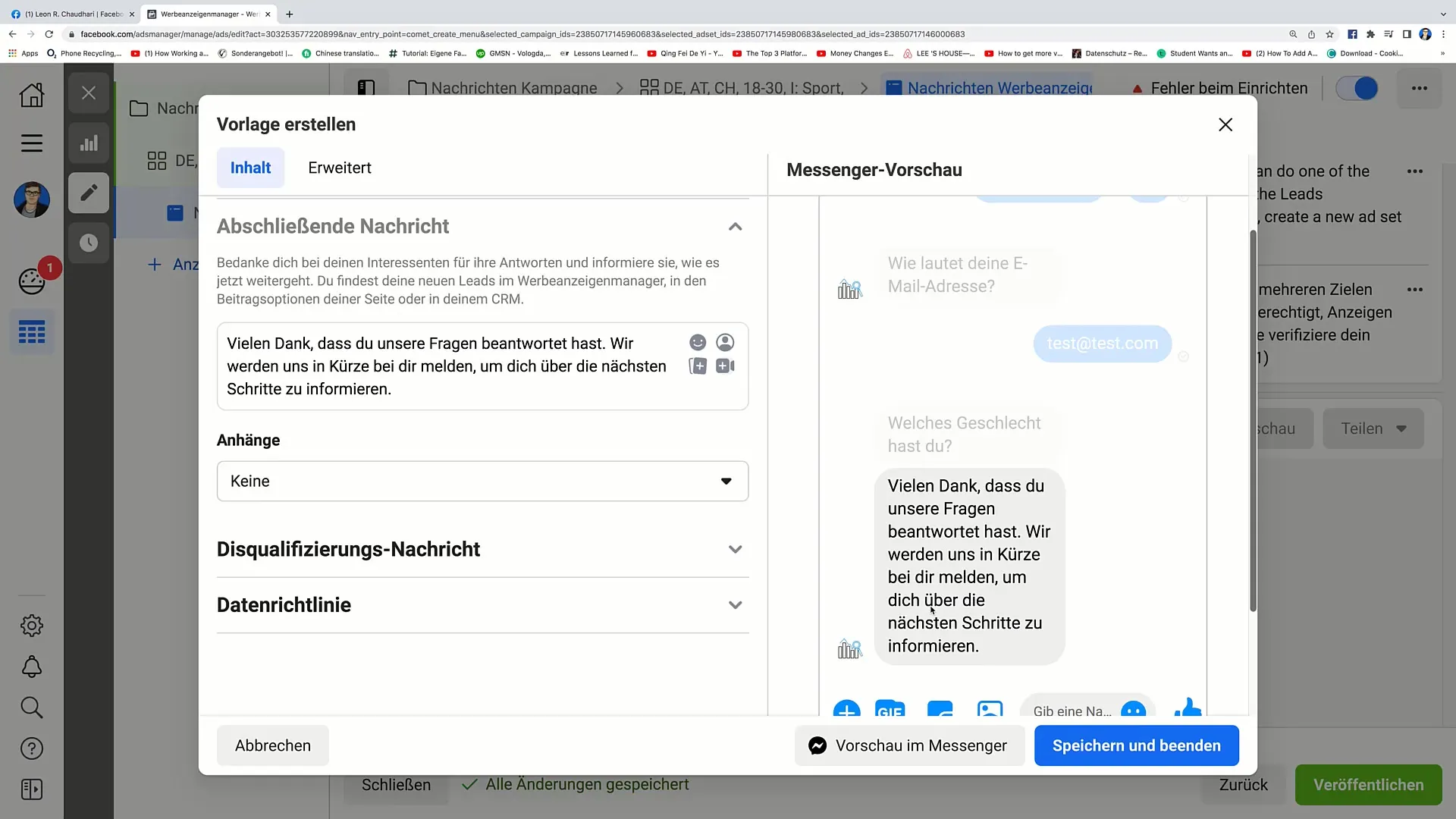Click the abschließende Nachricht text input field
1456x819 pixels.
483,366
